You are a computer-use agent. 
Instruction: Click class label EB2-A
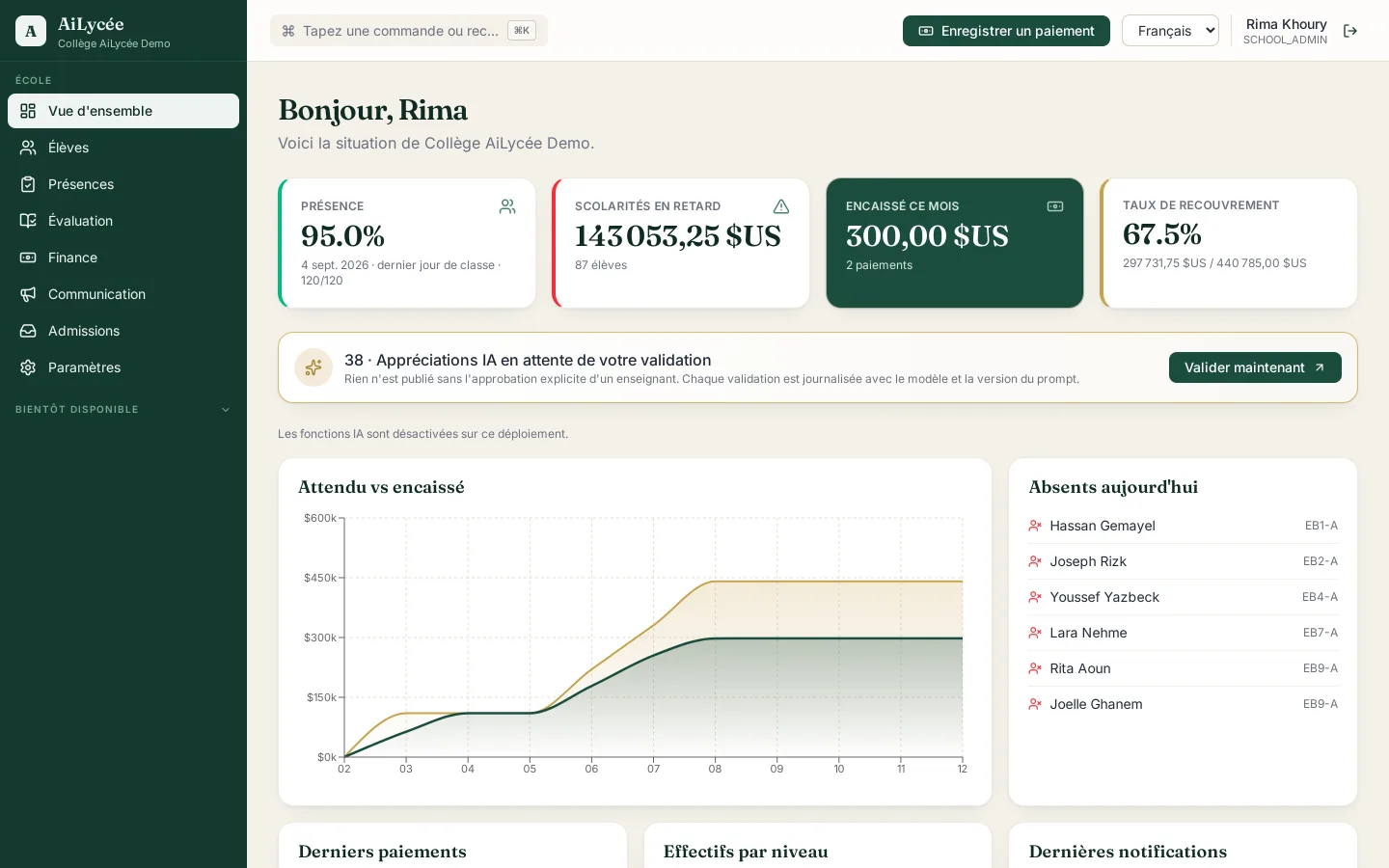tap(1321, 561)
